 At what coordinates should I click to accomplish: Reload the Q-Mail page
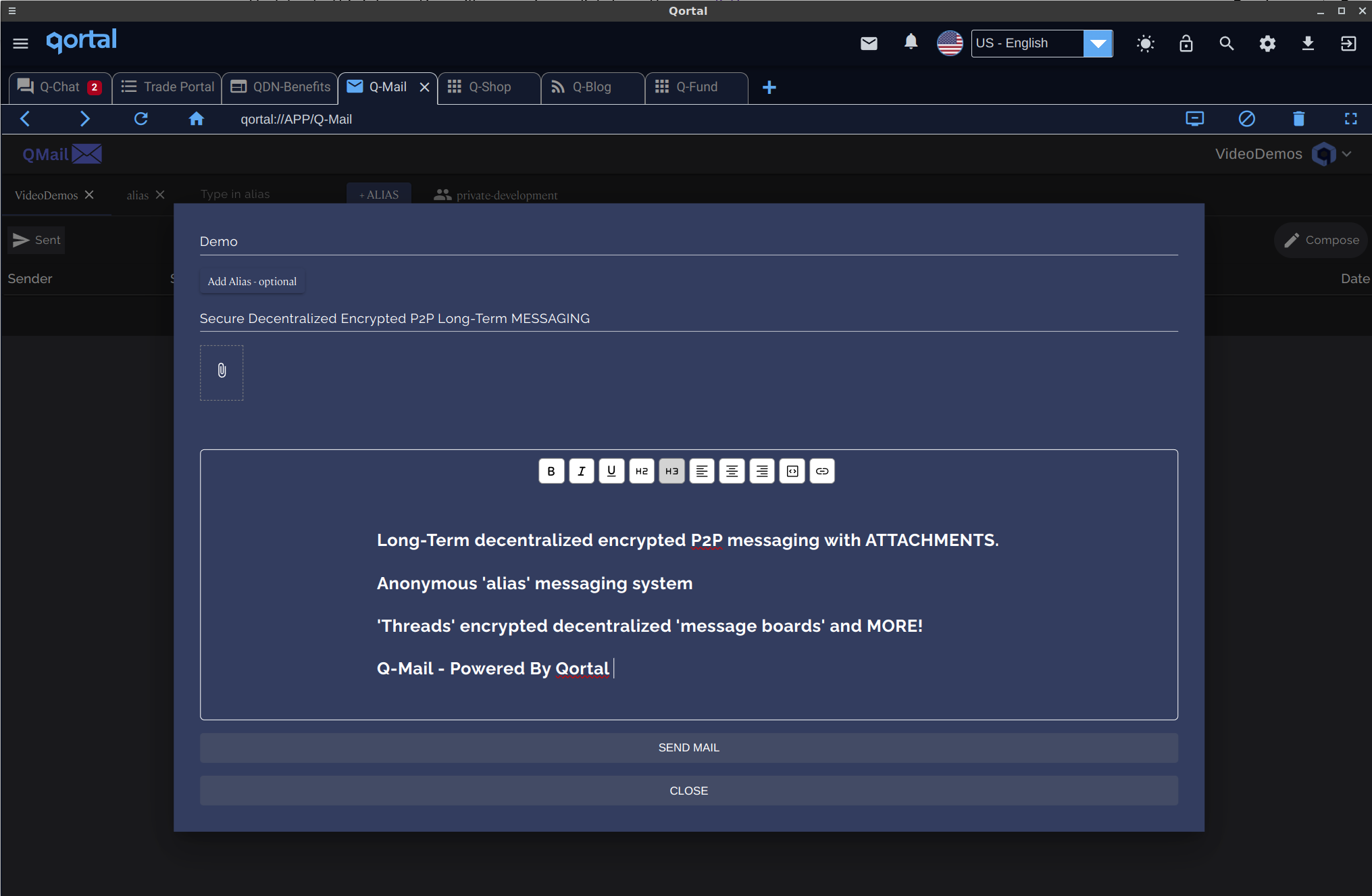(141, 119)
